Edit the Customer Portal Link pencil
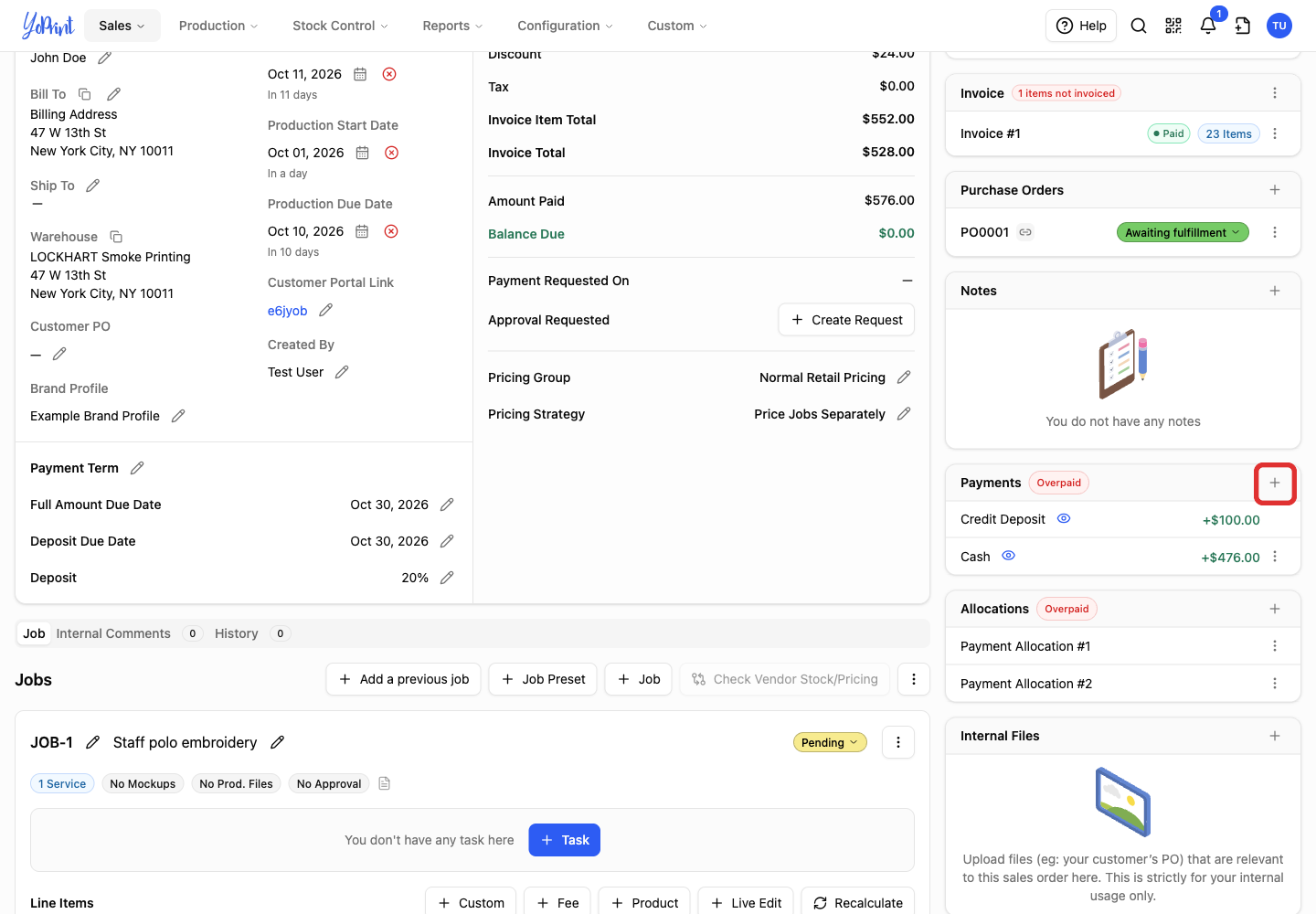This screenshot has width=1316, height=914. (x=325, y=311)
